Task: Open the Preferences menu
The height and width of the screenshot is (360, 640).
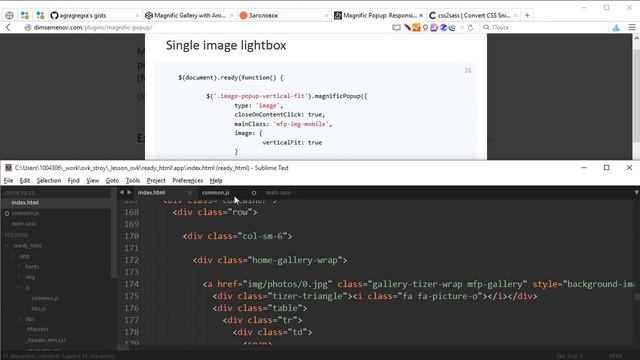Action: coord(187,180)
